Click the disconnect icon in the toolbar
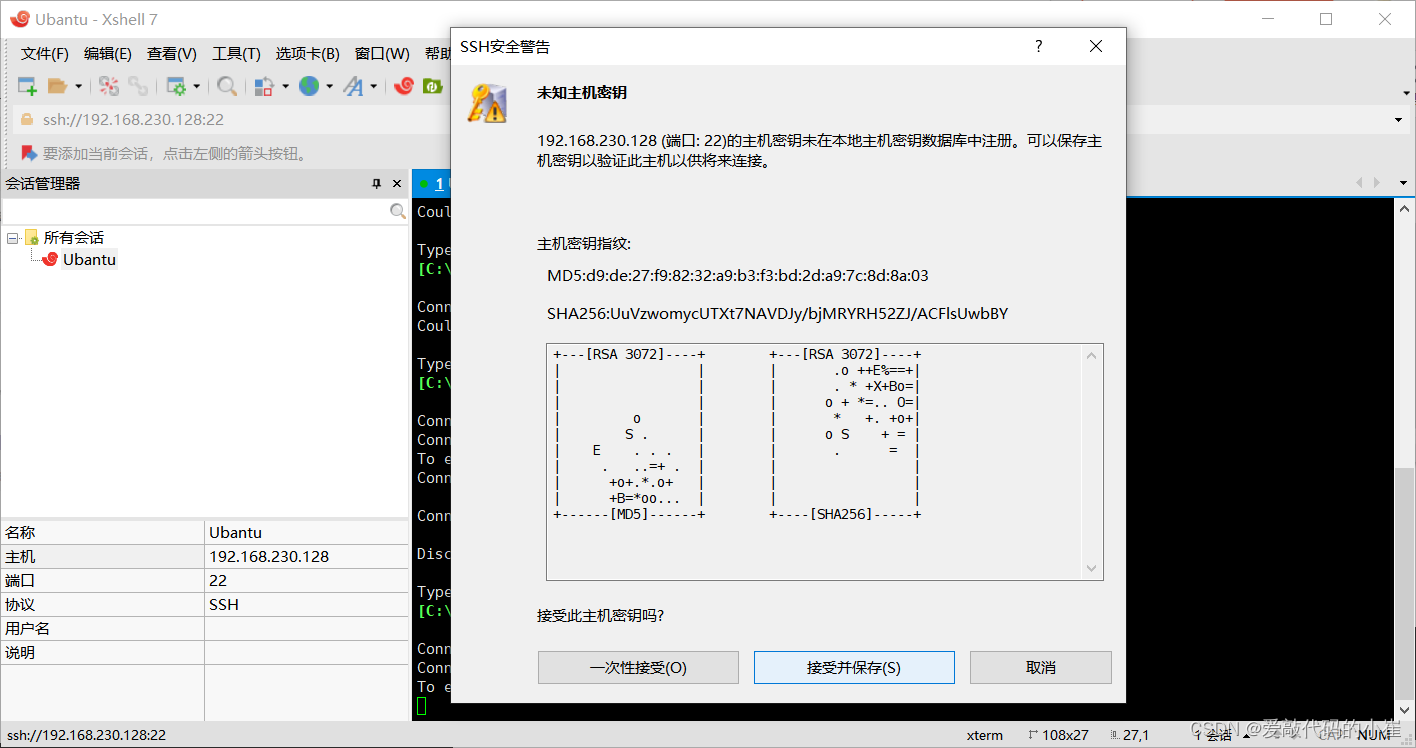Viewport: 1416px width, 748px height. 108,87
